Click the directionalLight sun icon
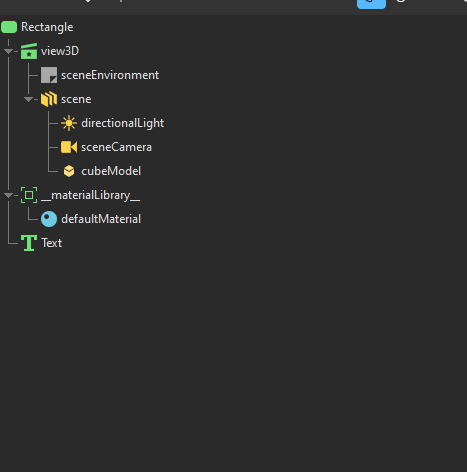The image size is (467, 472). tap(69, 123)
